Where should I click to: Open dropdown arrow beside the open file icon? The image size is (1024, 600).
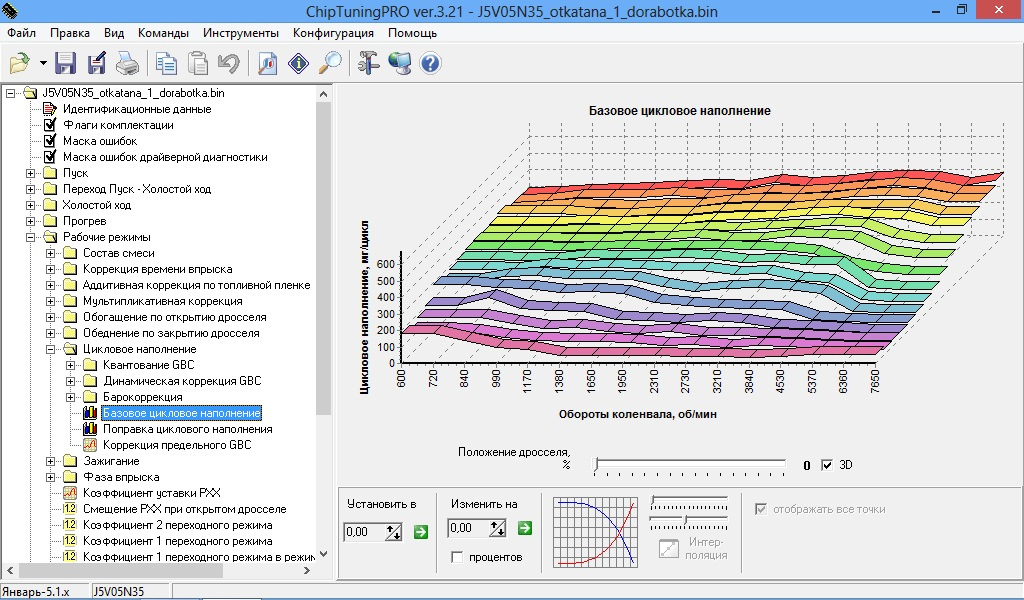[43, 64]
